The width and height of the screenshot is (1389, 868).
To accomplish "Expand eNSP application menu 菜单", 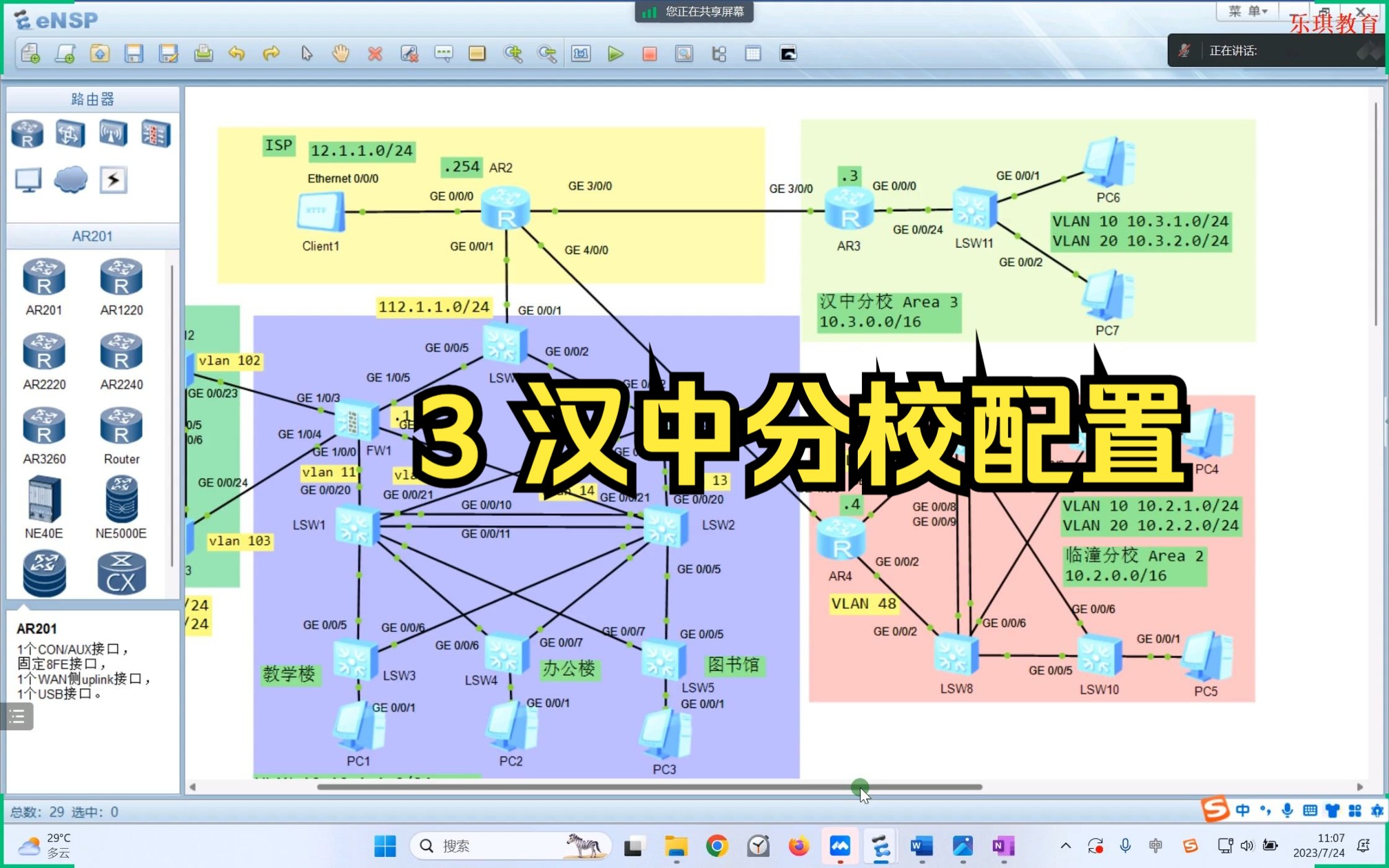I will (1243, 12).
